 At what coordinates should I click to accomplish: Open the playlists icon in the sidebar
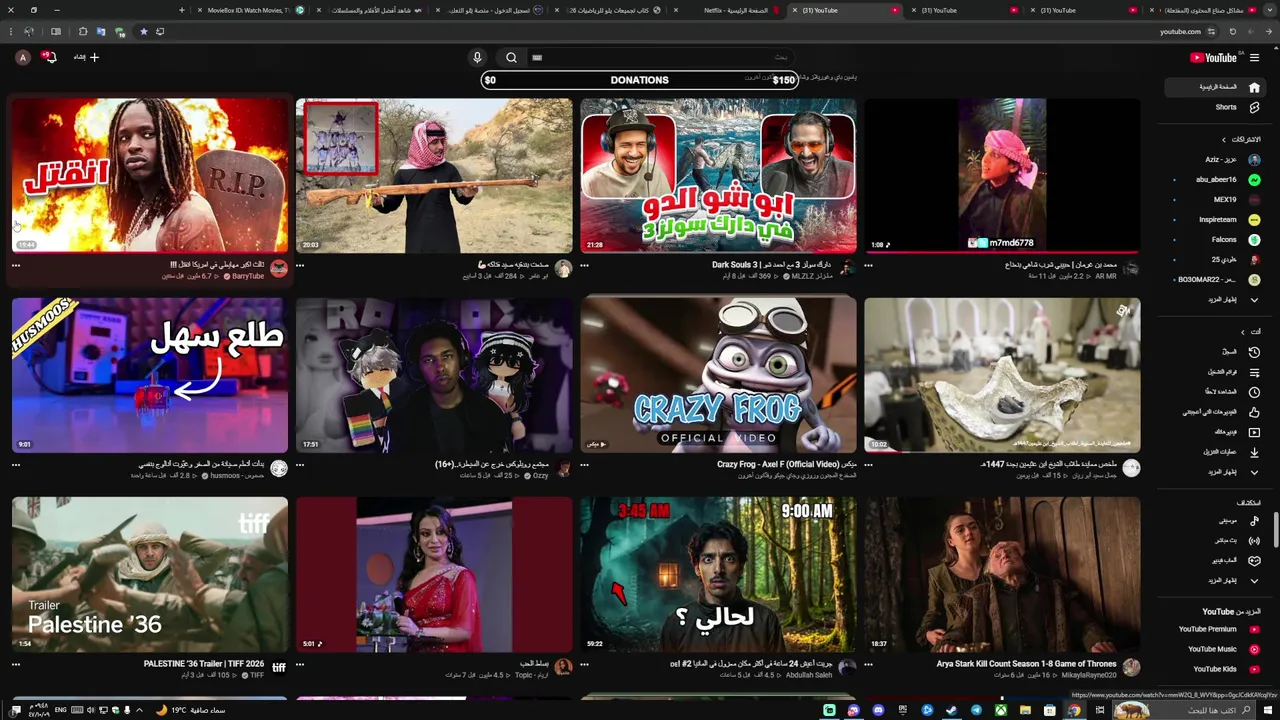1254,372
